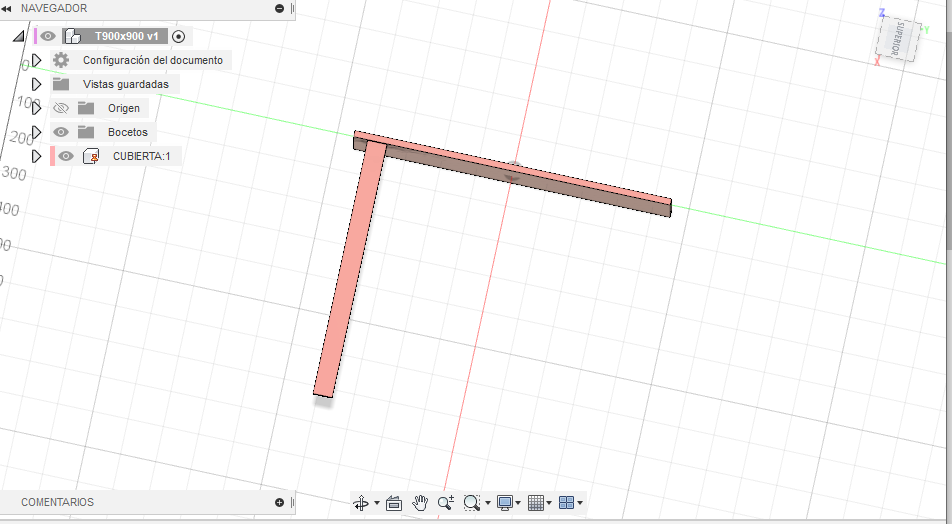Select the T900x900 v1 document name
Viewport: 952px width, 524px height.
tap(126, 36)
